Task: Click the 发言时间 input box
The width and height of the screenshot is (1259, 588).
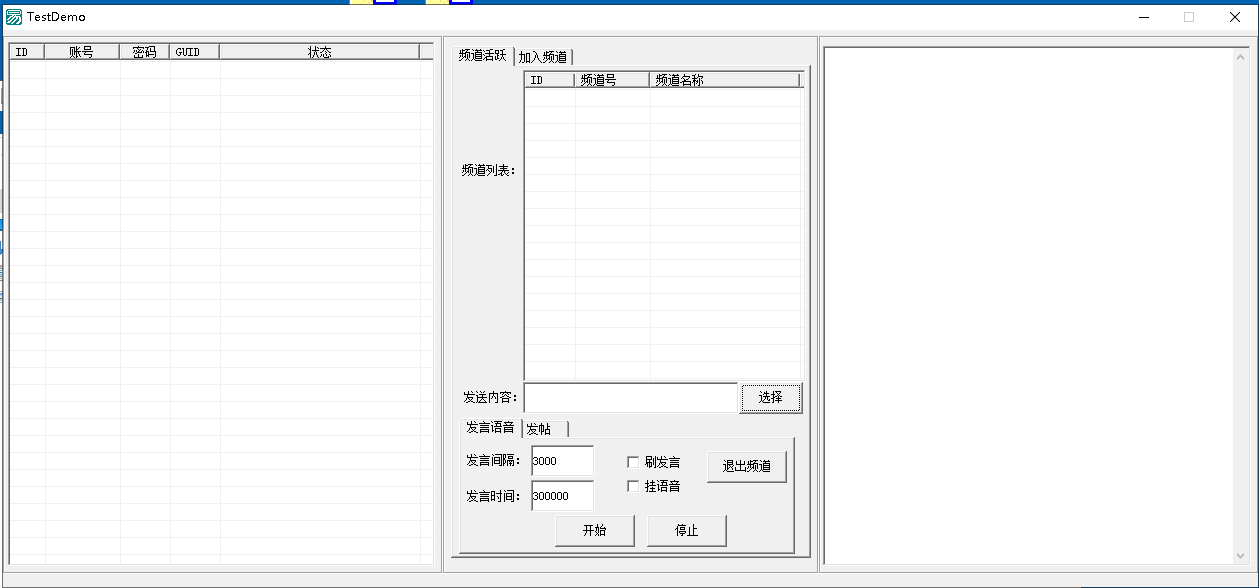Action: coord(562,496)
